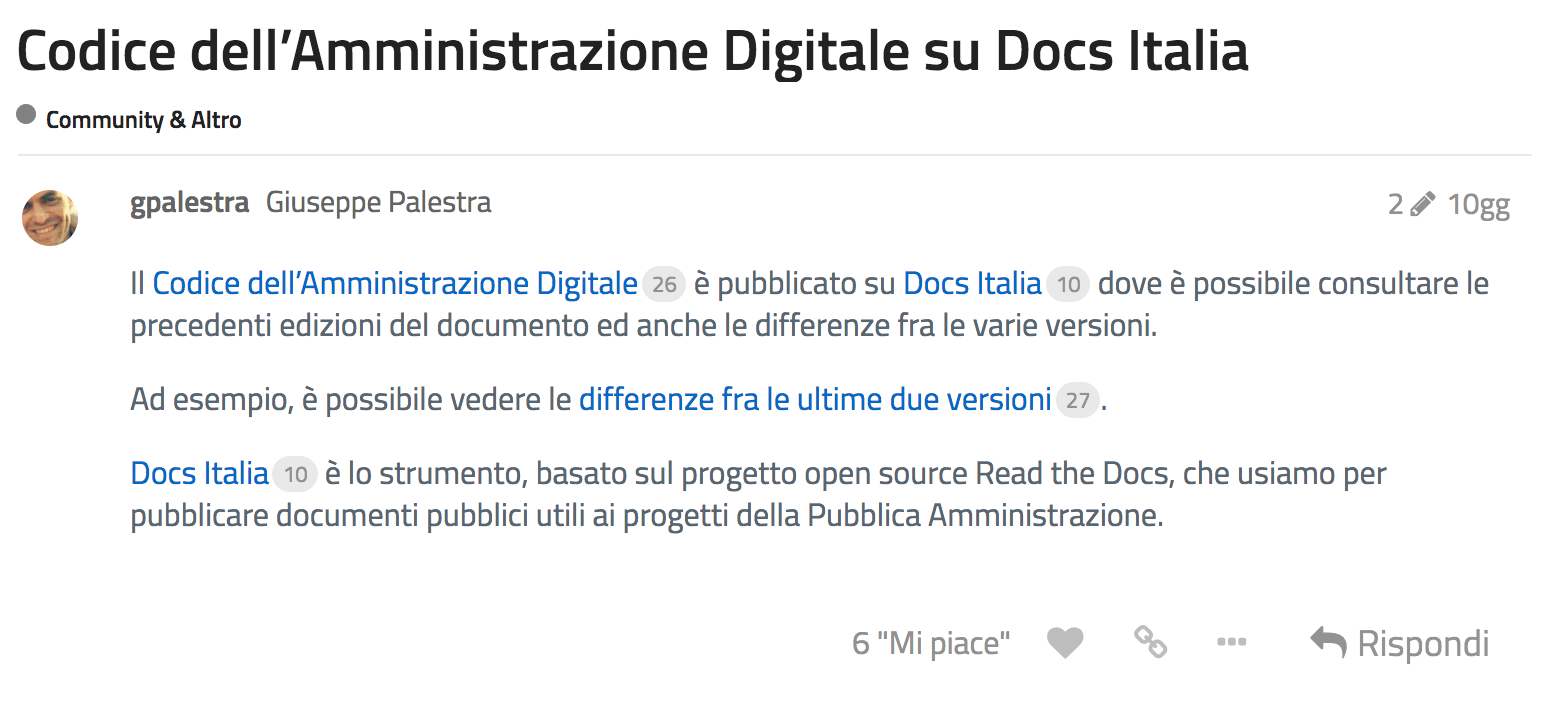Image resolution: width=1542 pixels, height=714 pixels.
Task: Like the post with heart icon
Action: [1065, 643]
